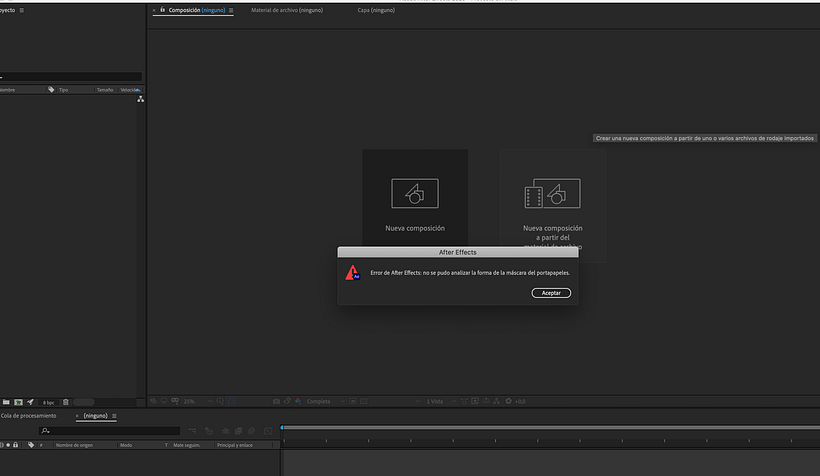This screenshot has width=820, height=476.
Task: Toggle the draft 3D cube icon in timeline
Action: [x=209, y=431]
